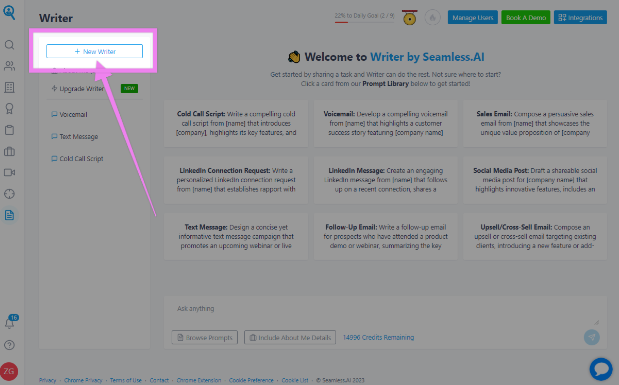Image resolution: width=619 pixels, height=385 pixels.
Task: Open the Search icon in left sidebar
Action: click(x=9, y=45)
